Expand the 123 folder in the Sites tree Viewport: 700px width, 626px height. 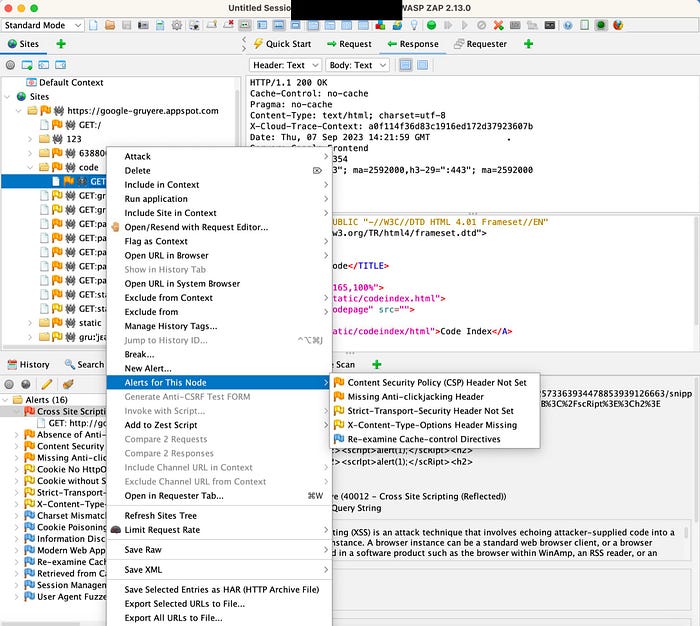(30, 139)
